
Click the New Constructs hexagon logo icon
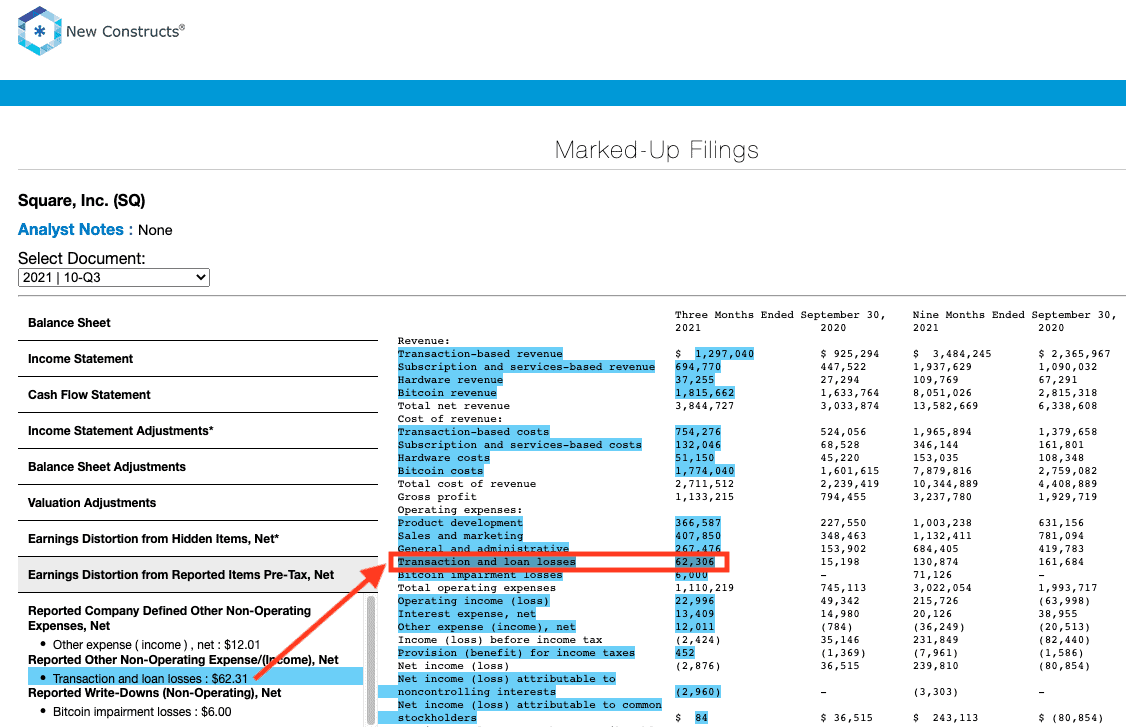pos(39,31)
